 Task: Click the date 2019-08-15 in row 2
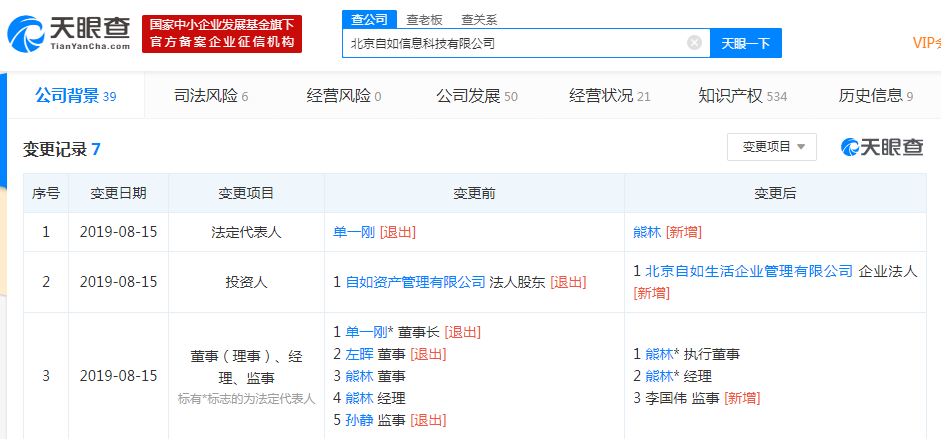click(118, 282)
